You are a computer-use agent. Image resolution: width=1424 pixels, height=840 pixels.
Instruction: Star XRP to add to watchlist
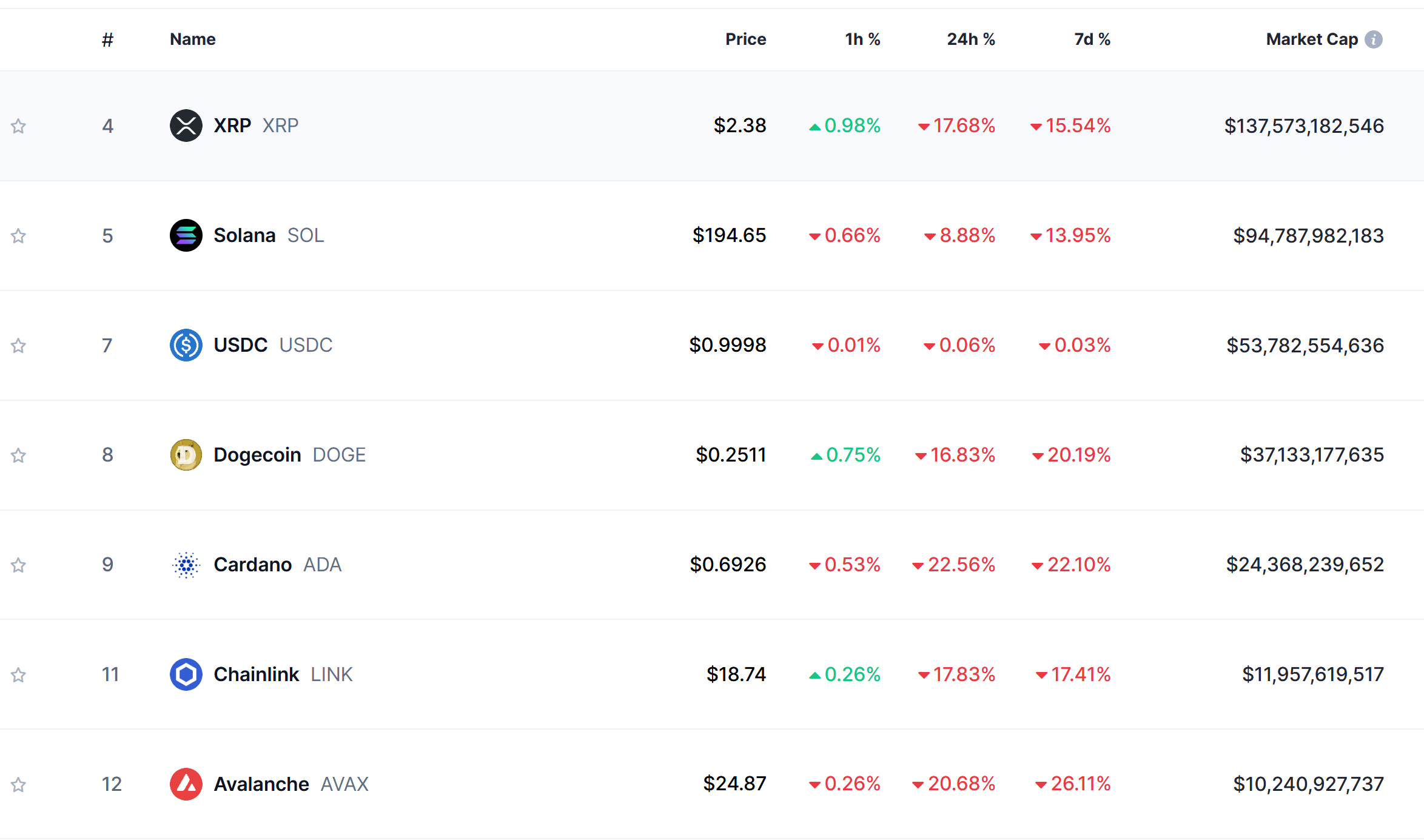click(19, 126)
